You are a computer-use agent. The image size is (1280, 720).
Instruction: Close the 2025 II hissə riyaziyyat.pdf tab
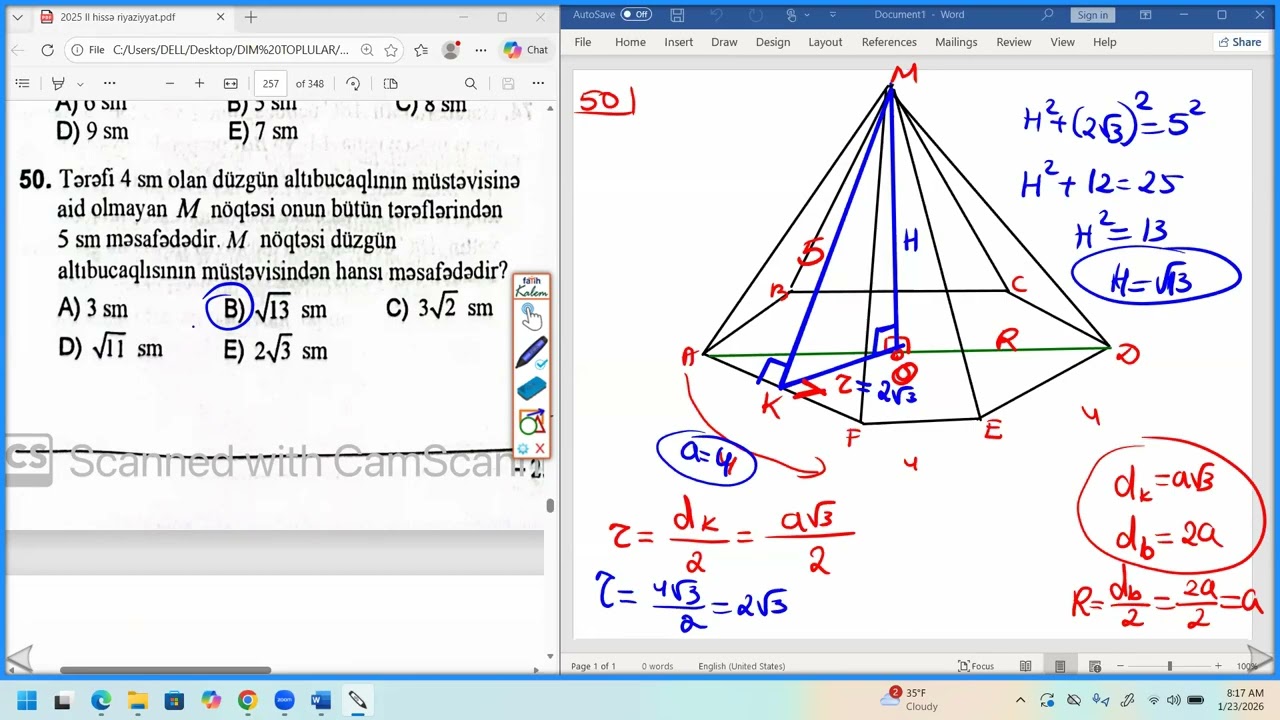pos(220,17)
